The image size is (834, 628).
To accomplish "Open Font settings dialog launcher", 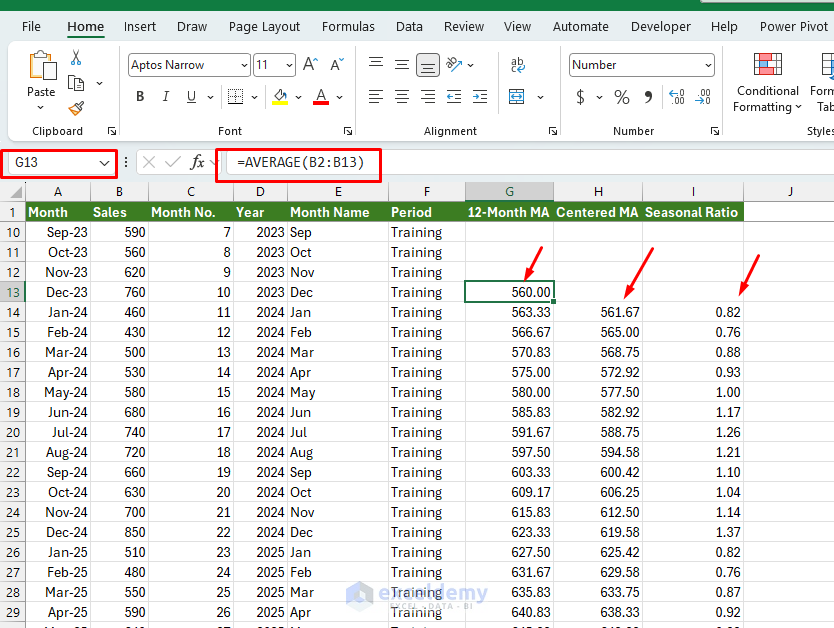I will pos(348,131).
